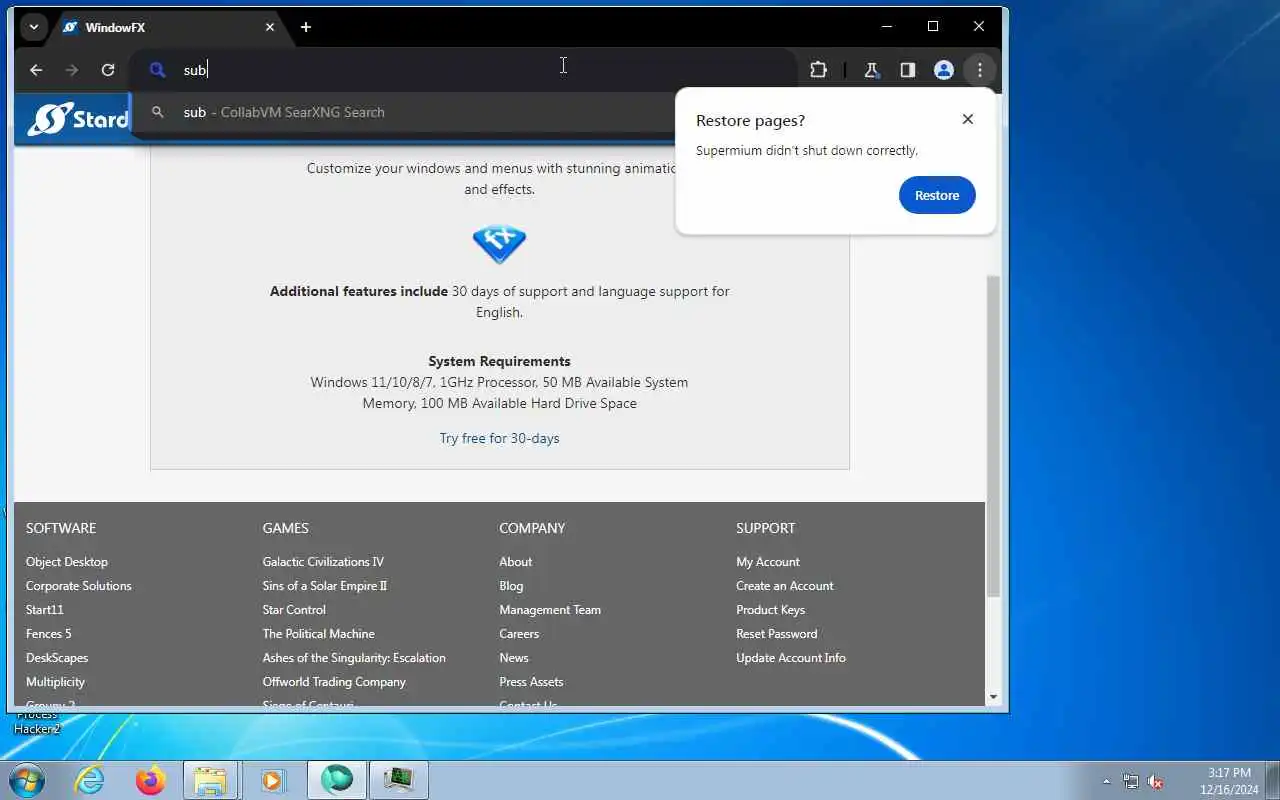Click the SUPPORT footer heading
The height and width of the screenshot is (800, 1280).
tap(766, 528)
